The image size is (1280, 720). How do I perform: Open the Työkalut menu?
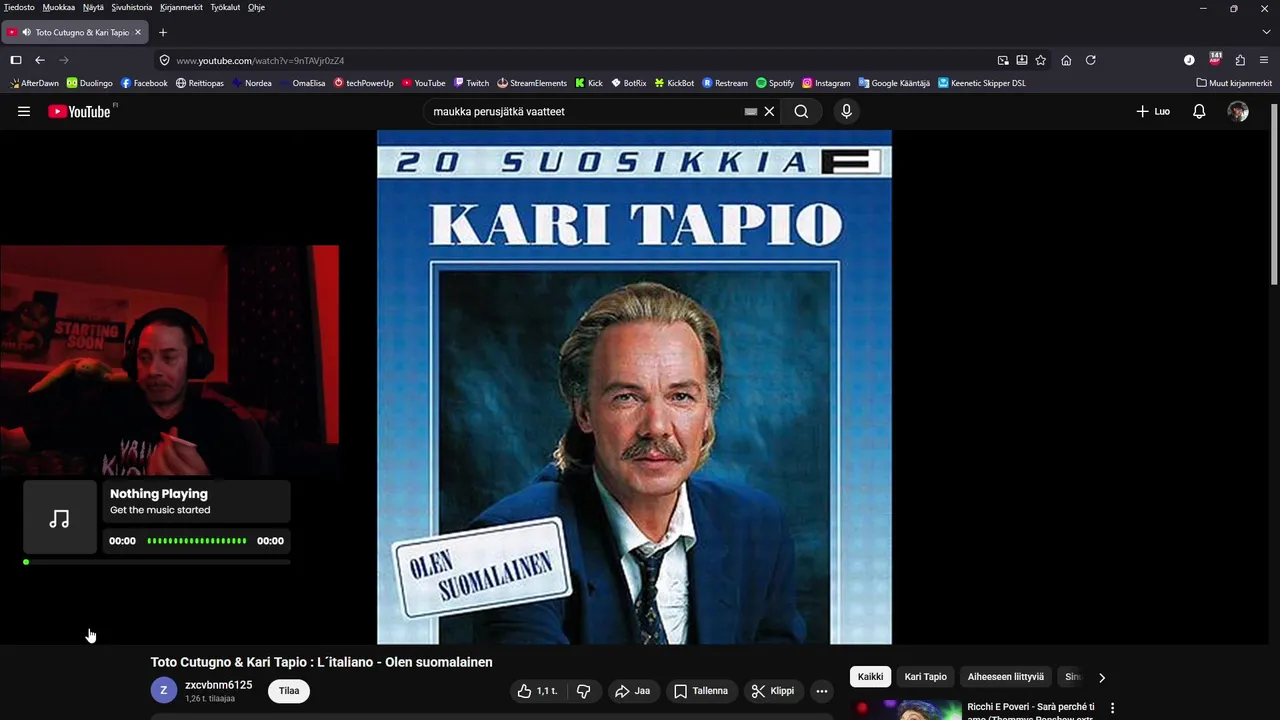tap(225, 7)
